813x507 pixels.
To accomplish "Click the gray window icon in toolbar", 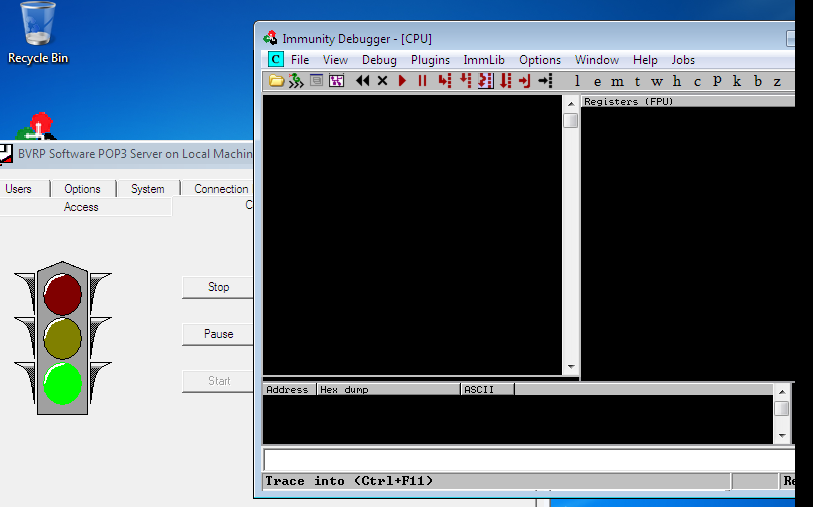I will [x=316, y=81].
